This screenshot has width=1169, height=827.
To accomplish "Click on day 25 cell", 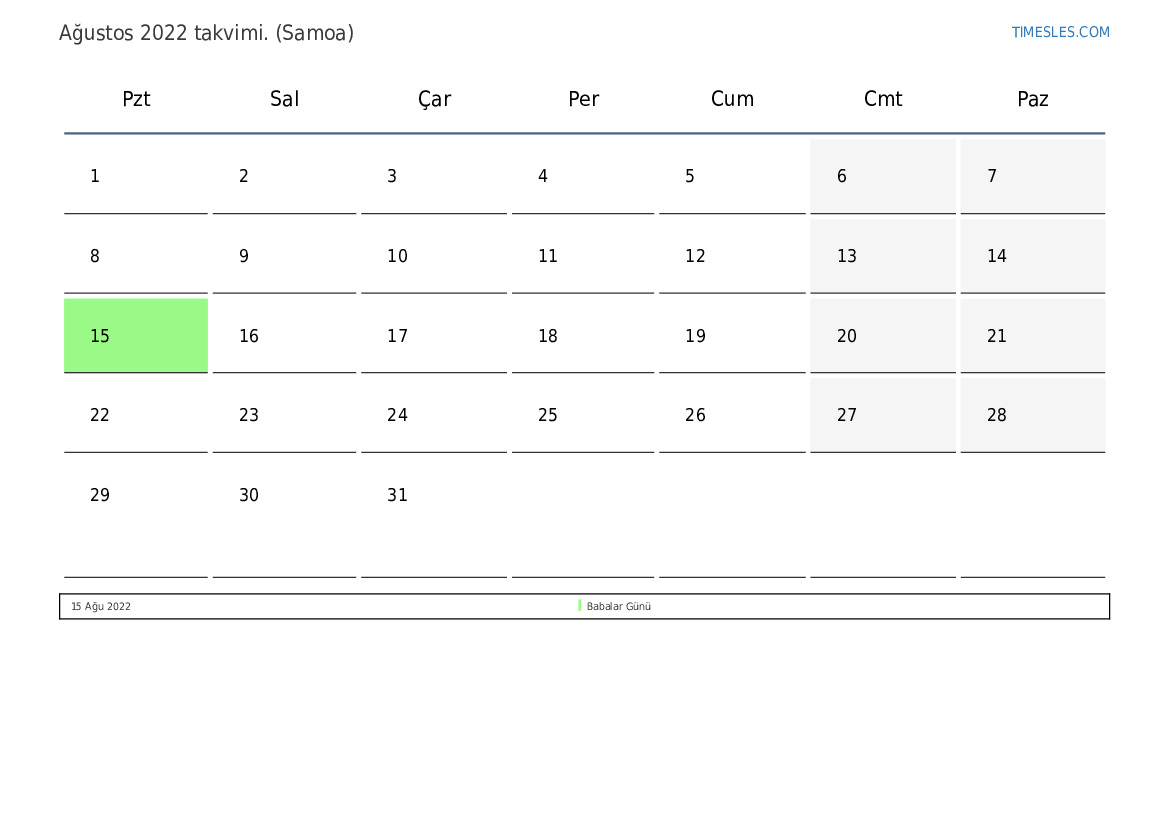I will [x=583, y=416].
